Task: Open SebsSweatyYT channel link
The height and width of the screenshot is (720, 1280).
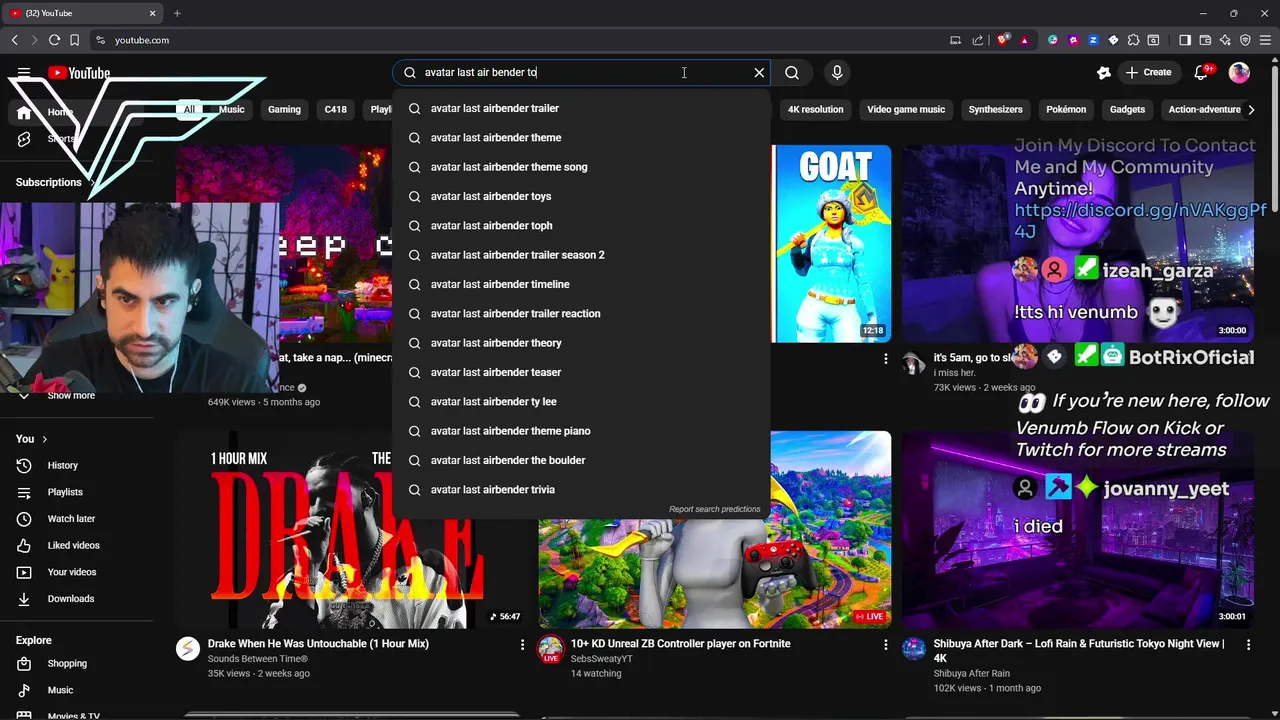Action: point(601,659)
